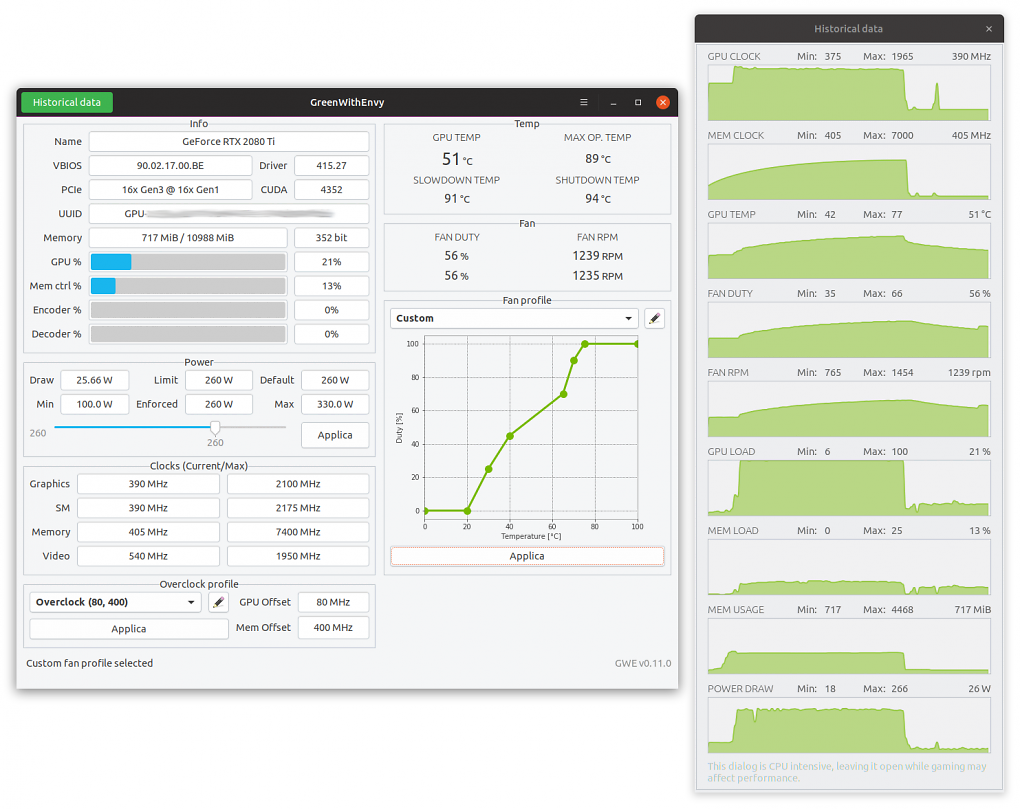Minimize the GreenWithEnvy window
The image size is (1020, 809).
tap(613, 102)
